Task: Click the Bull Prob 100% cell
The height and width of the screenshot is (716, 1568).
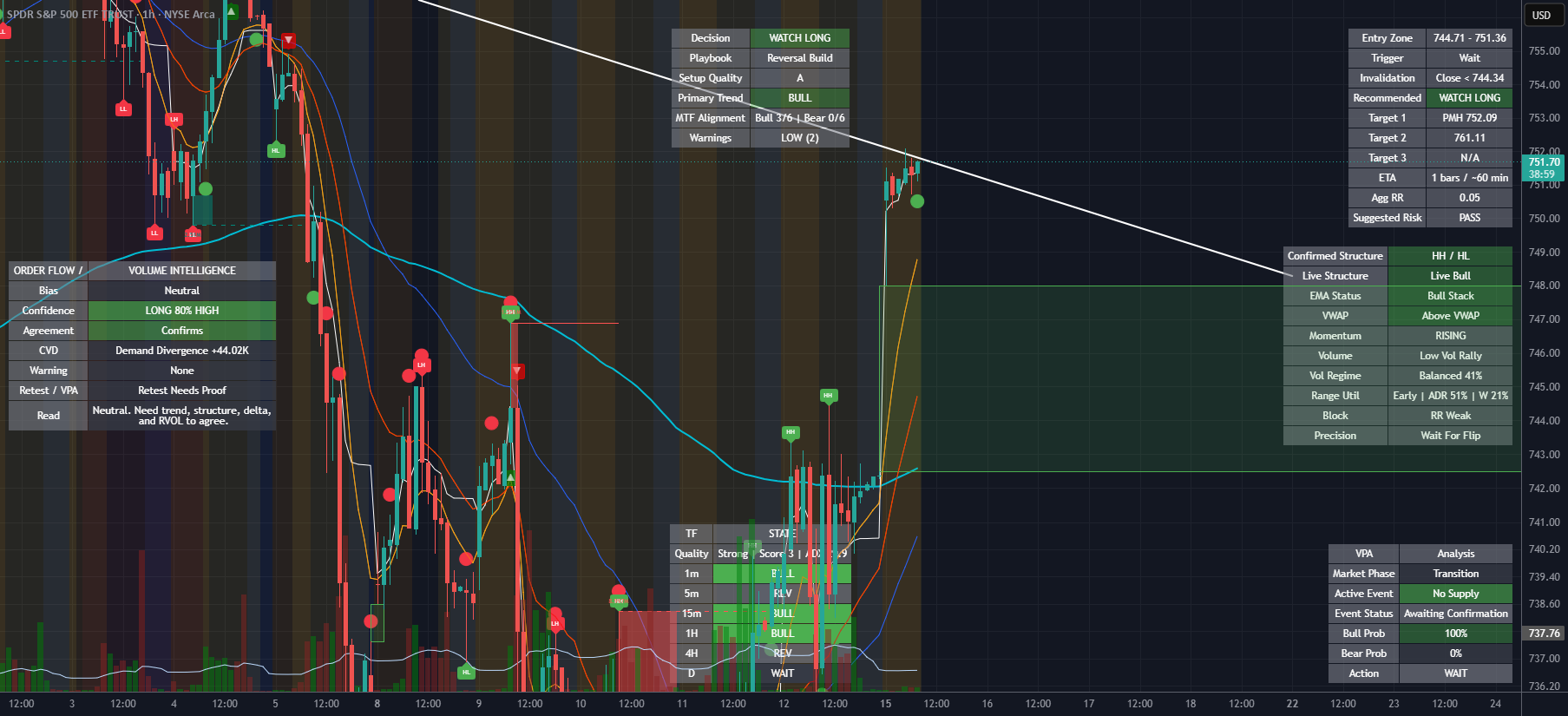Action: [1455, 634]
